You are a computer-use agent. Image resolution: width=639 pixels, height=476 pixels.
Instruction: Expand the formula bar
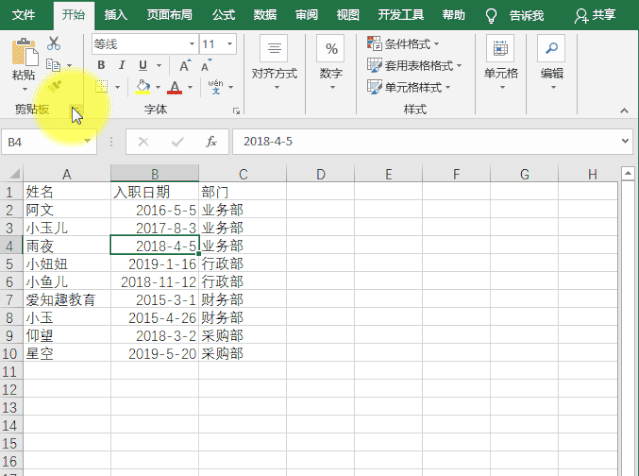click(x=625, y=141)
